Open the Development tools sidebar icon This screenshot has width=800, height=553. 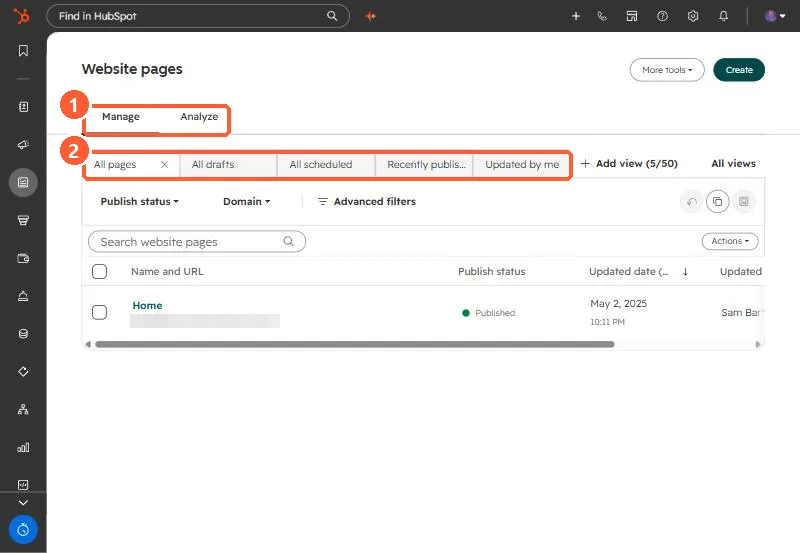click(x=23, y=485)
